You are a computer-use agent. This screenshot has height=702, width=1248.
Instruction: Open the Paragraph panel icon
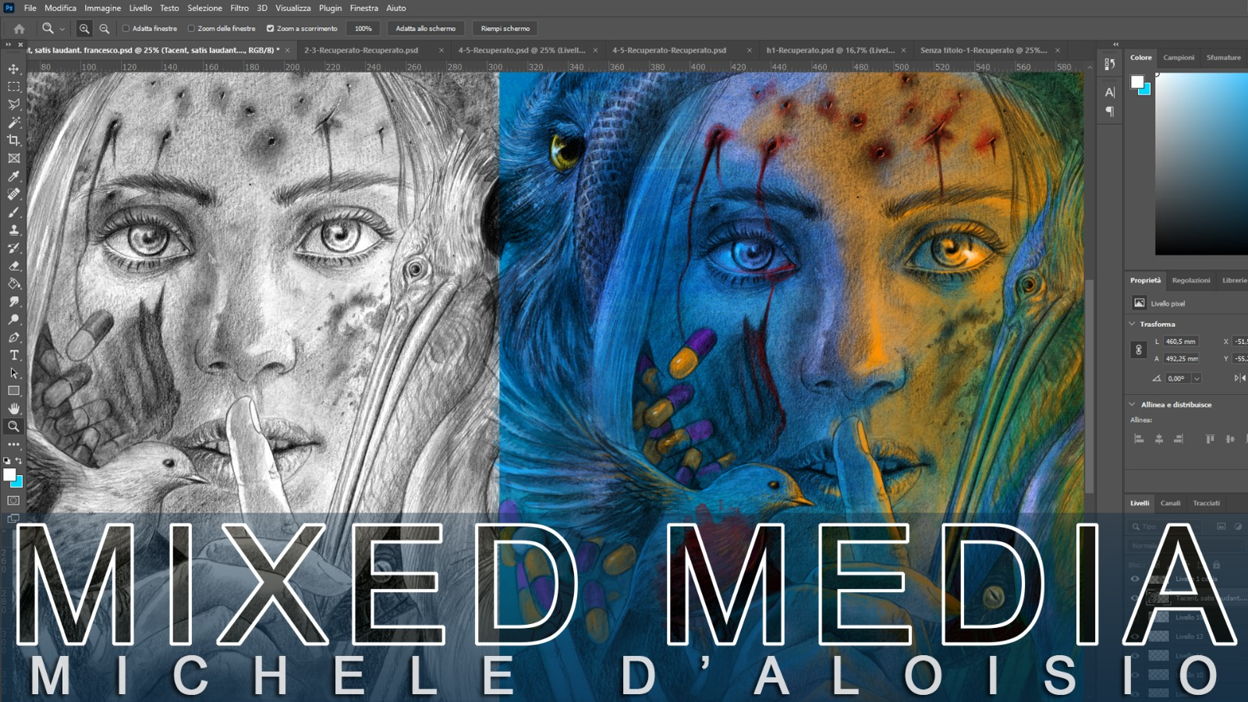pyautogui.click(x=1110, y=112)
